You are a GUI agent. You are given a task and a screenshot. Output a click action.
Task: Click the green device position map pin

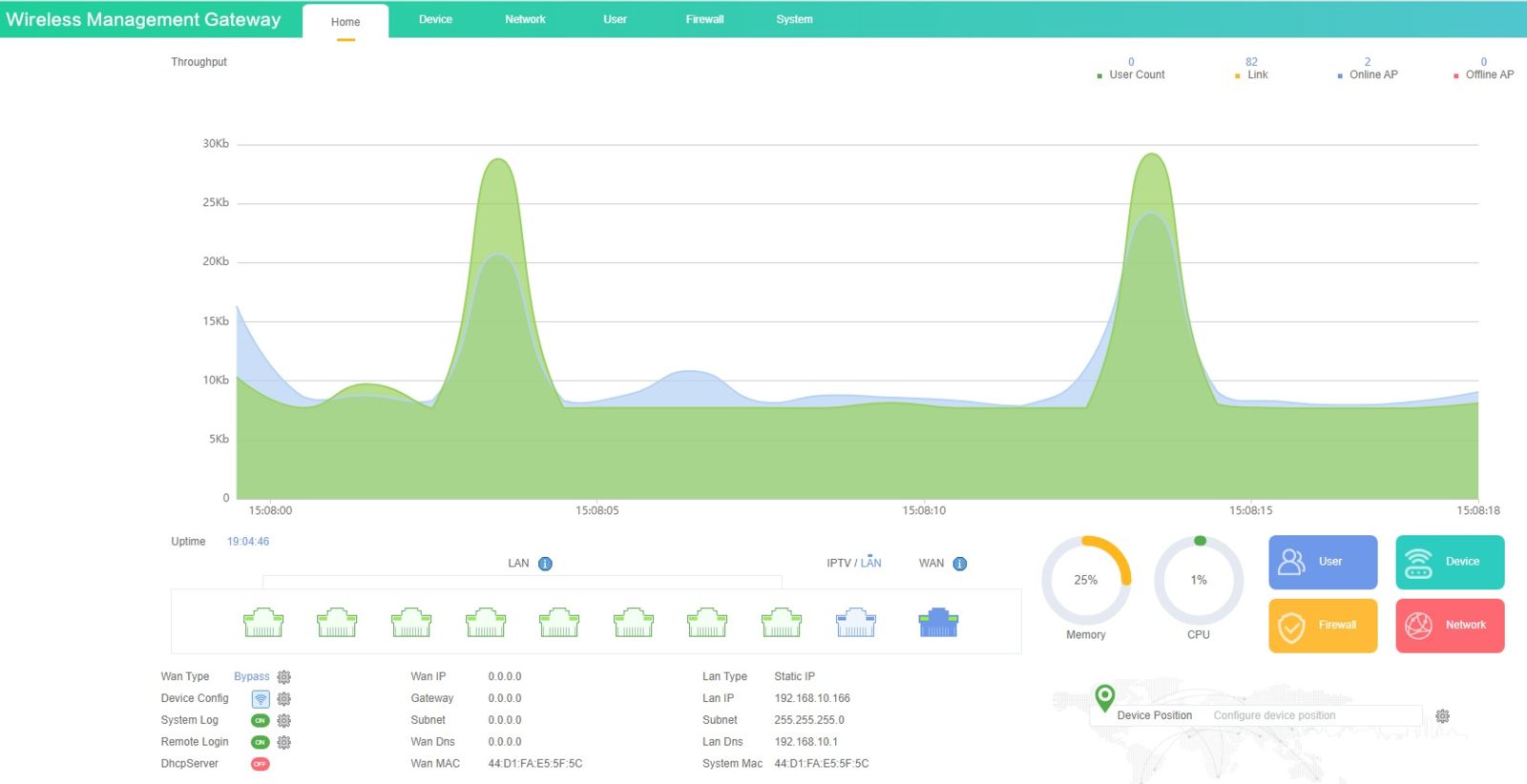[x=1104, y=697]
